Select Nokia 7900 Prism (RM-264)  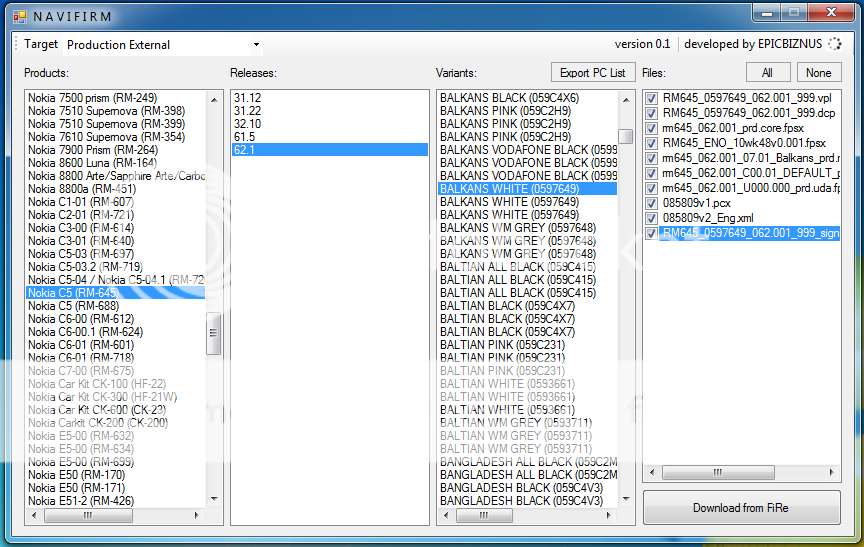tap(116, 150)
